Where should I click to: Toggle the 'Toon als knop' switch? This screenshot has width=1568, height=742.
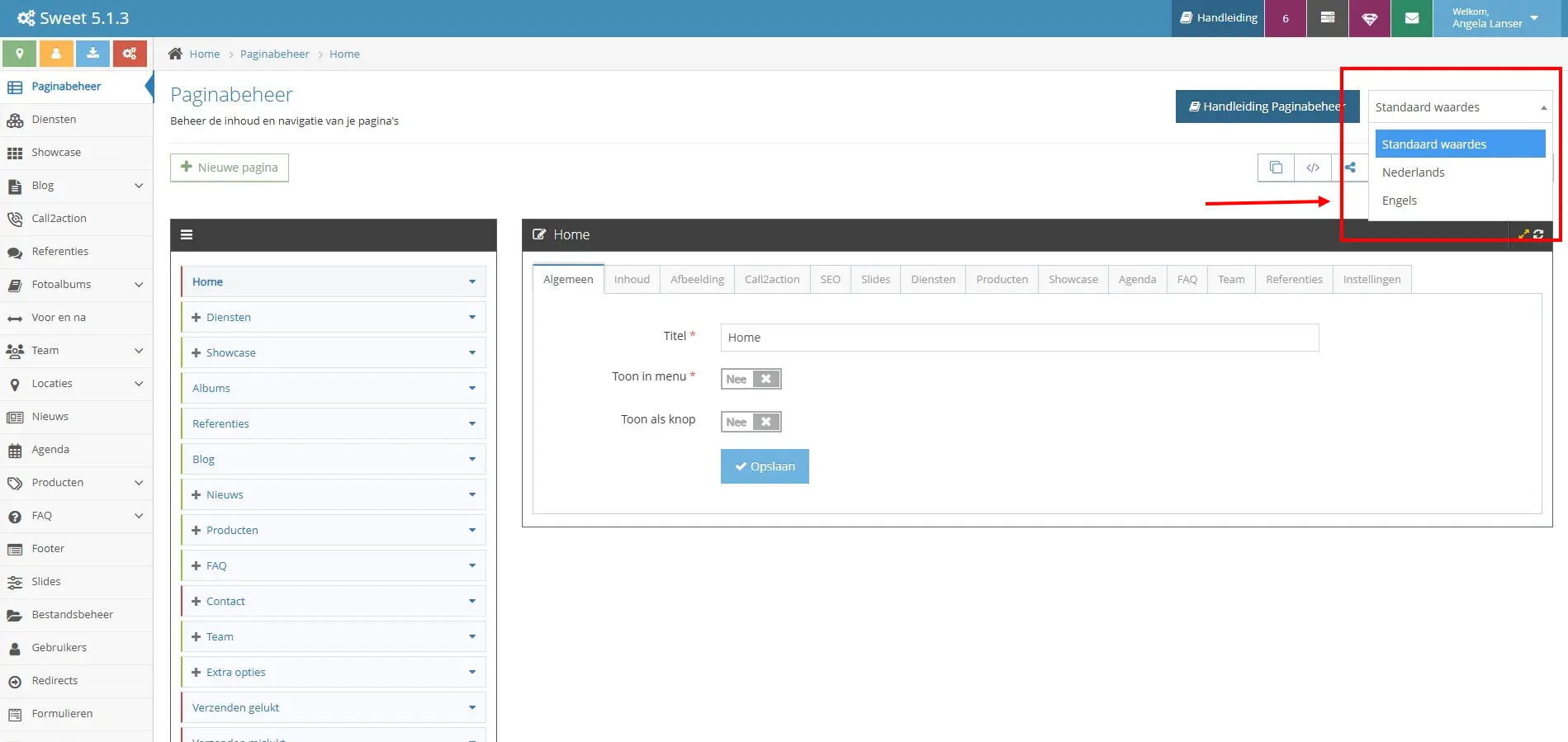pos(751,422)
